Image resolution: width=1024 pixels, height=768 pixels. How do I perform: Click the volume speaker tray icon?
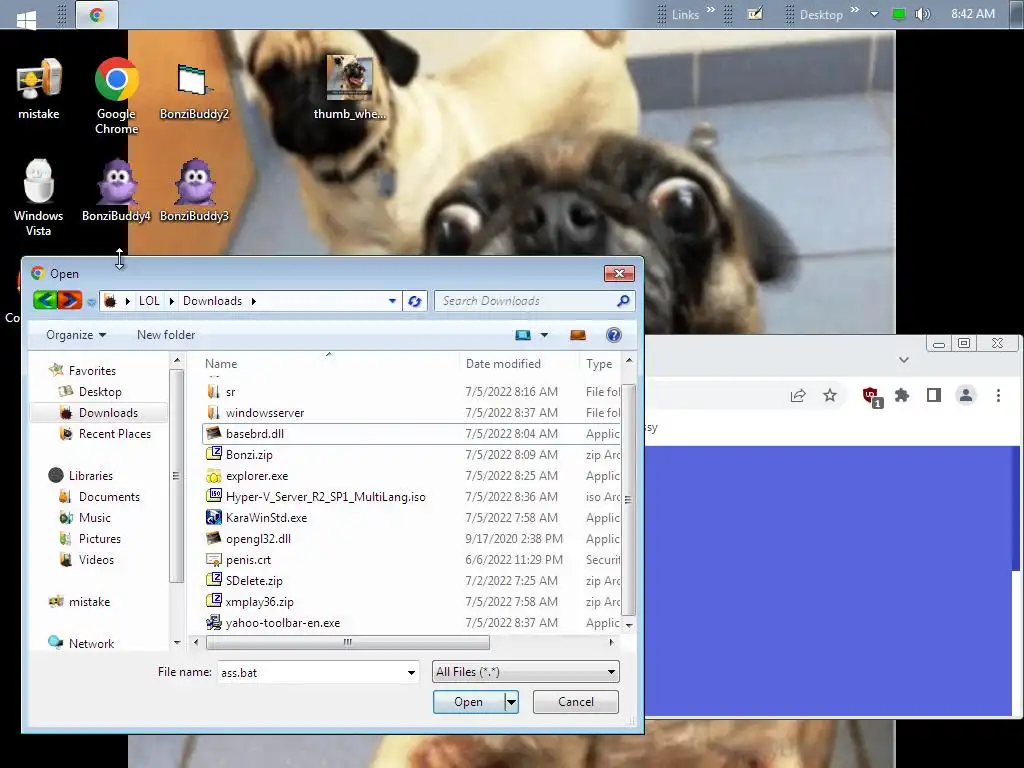922,14
